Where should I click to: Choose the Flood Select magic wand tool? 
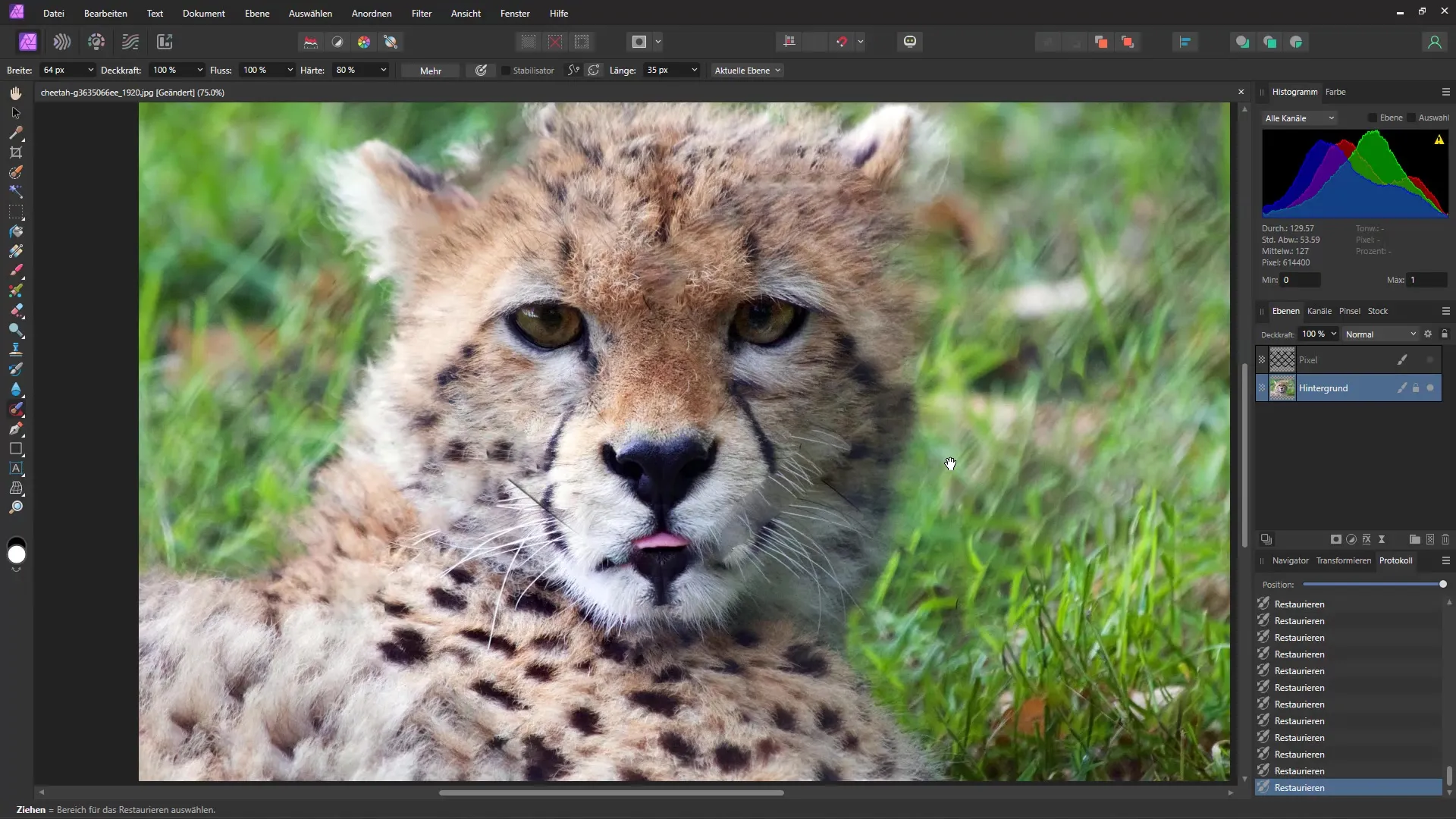point(16,192)
